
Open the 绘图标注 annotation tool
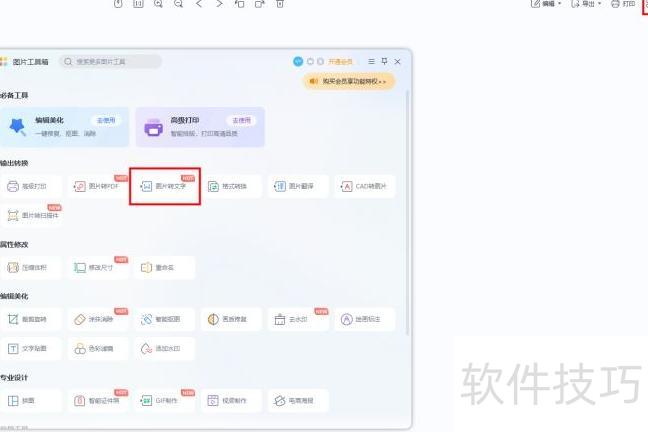[x=364, y=319]
